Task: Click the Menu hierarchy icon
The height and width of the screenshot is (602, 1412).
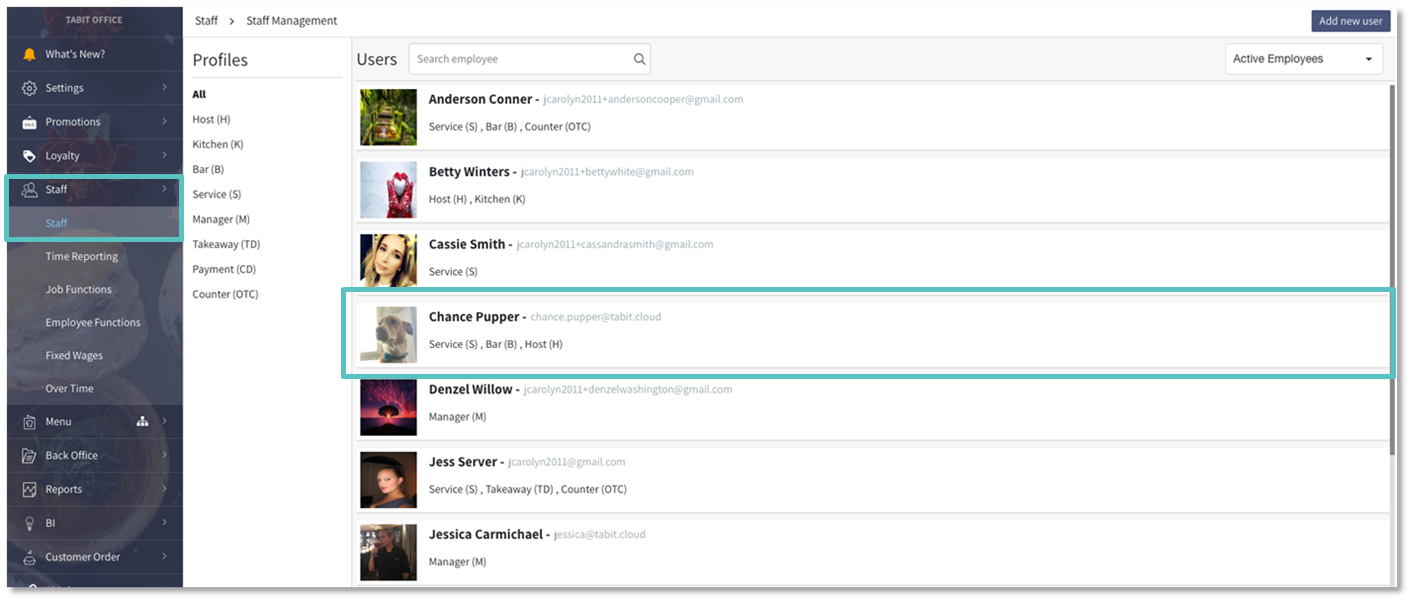Action: pos(142,422)
